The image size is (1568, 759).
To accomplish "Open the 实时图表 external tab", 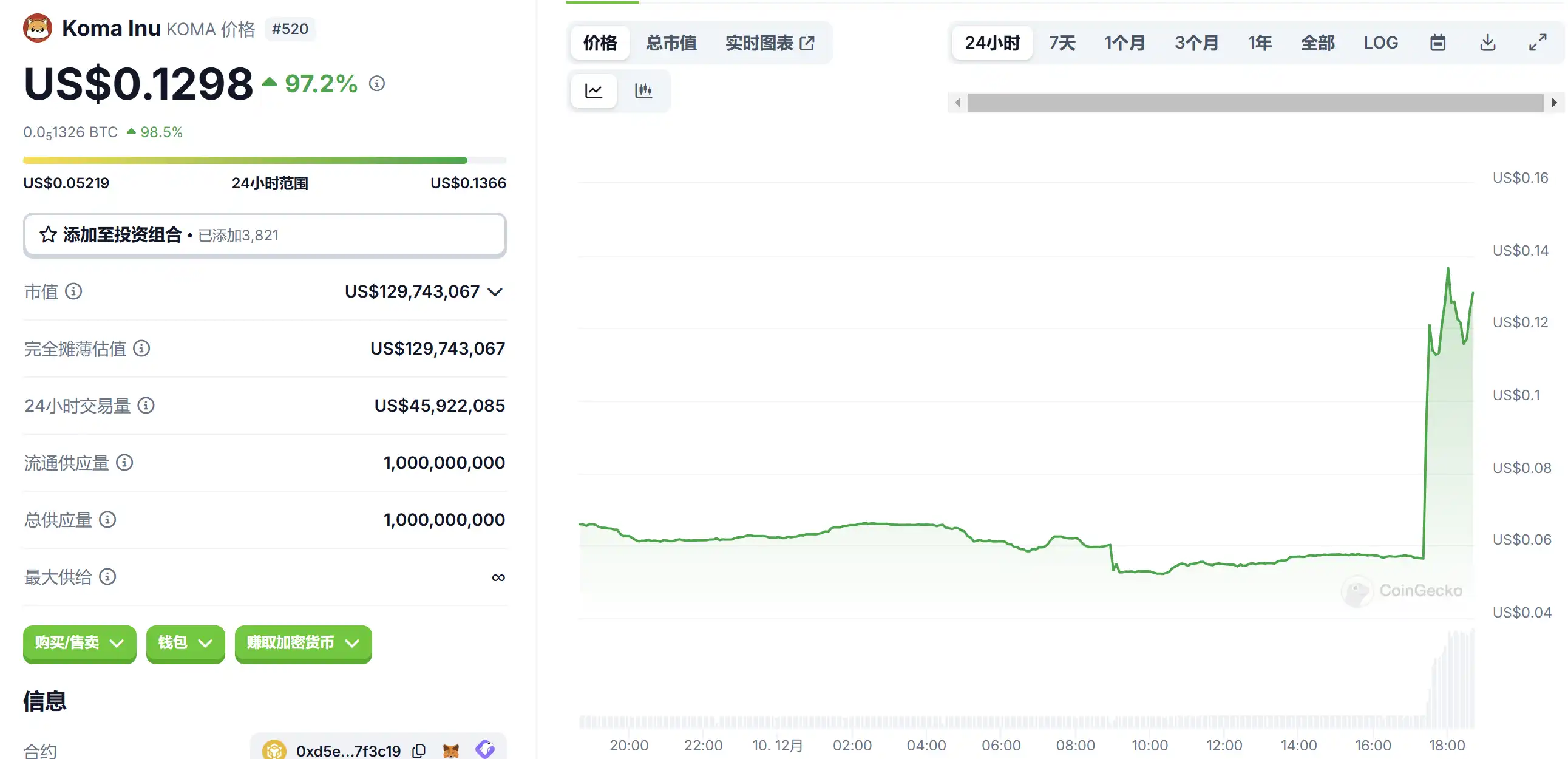I will pos(769,43).
